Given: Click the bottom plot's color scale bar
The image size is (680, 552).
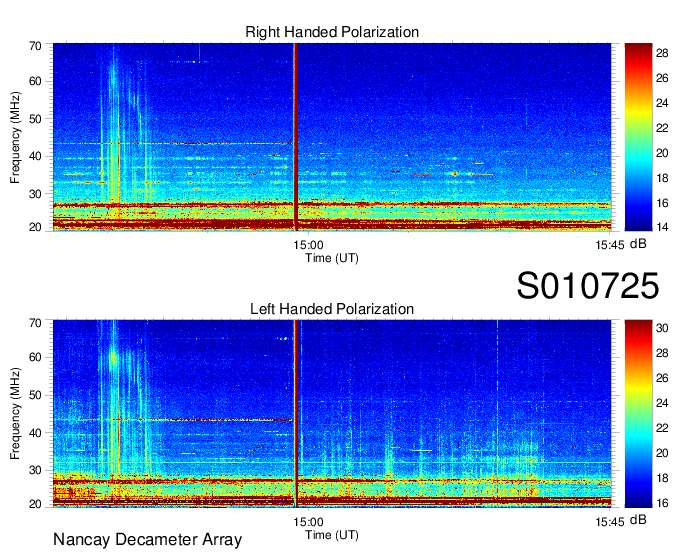Looking at the screenshot, I should (638, 414).
